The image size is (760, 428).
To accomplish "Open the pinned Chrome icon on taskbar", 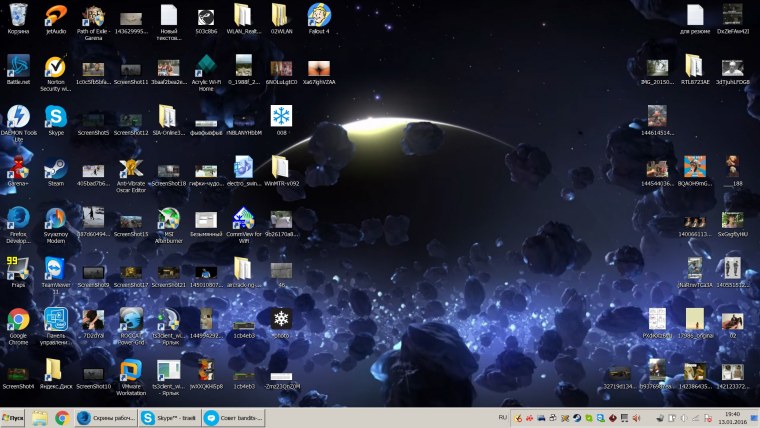I will coord(62,418).
